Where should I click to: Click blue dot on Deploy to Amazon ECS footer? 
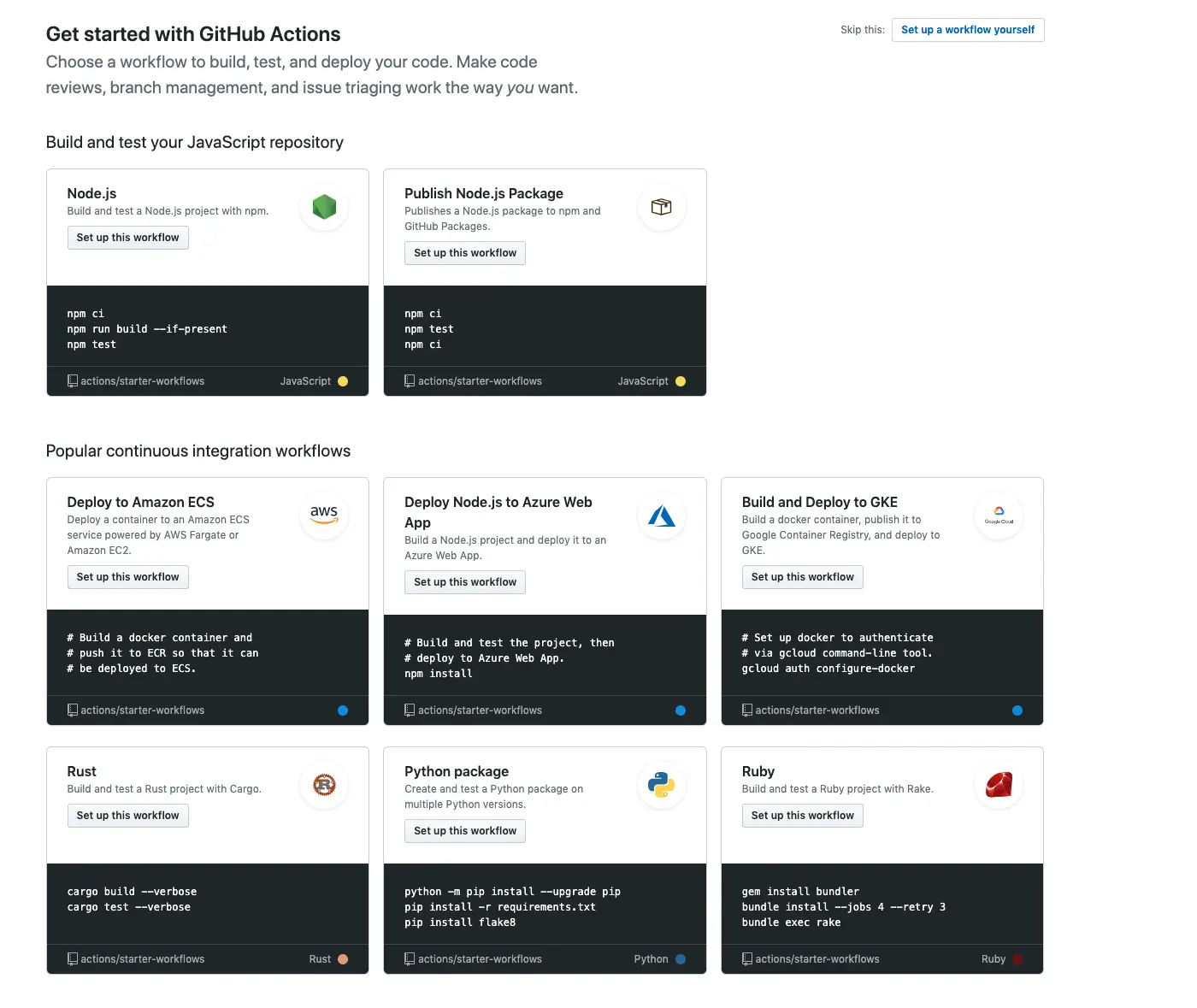click(x=343, y=710)
